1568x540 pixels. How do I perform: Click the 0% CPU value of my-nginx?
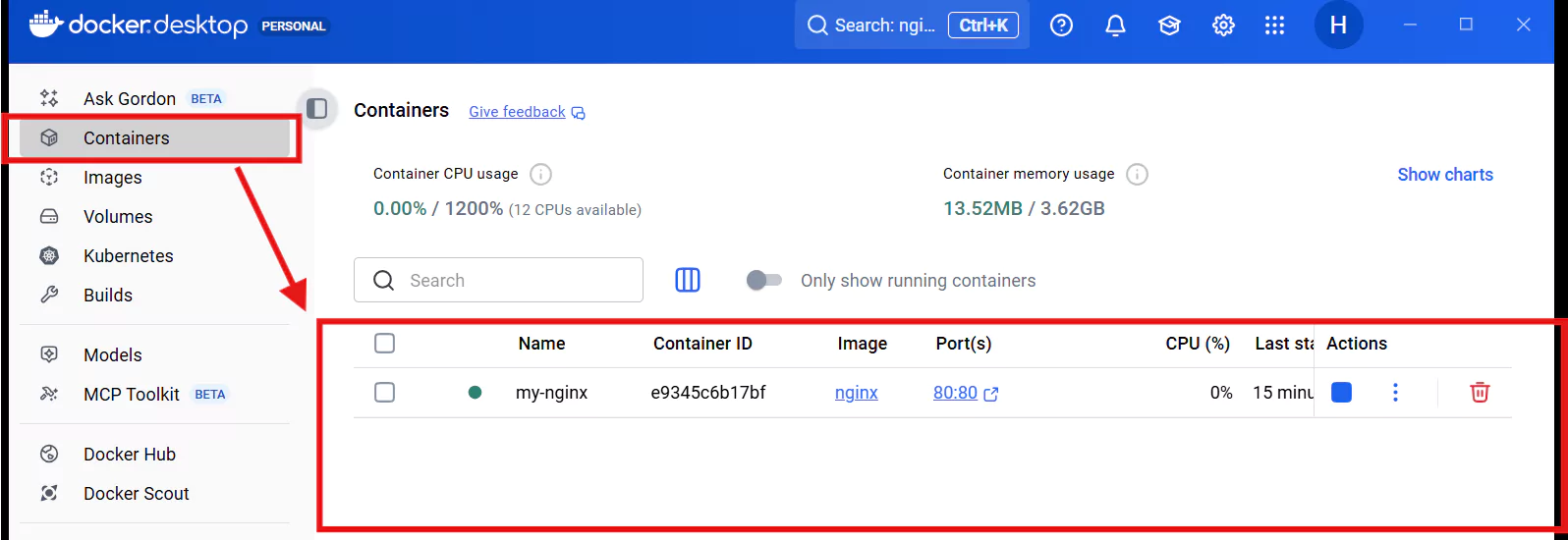pyautogui.click(x=1221, y=393)
